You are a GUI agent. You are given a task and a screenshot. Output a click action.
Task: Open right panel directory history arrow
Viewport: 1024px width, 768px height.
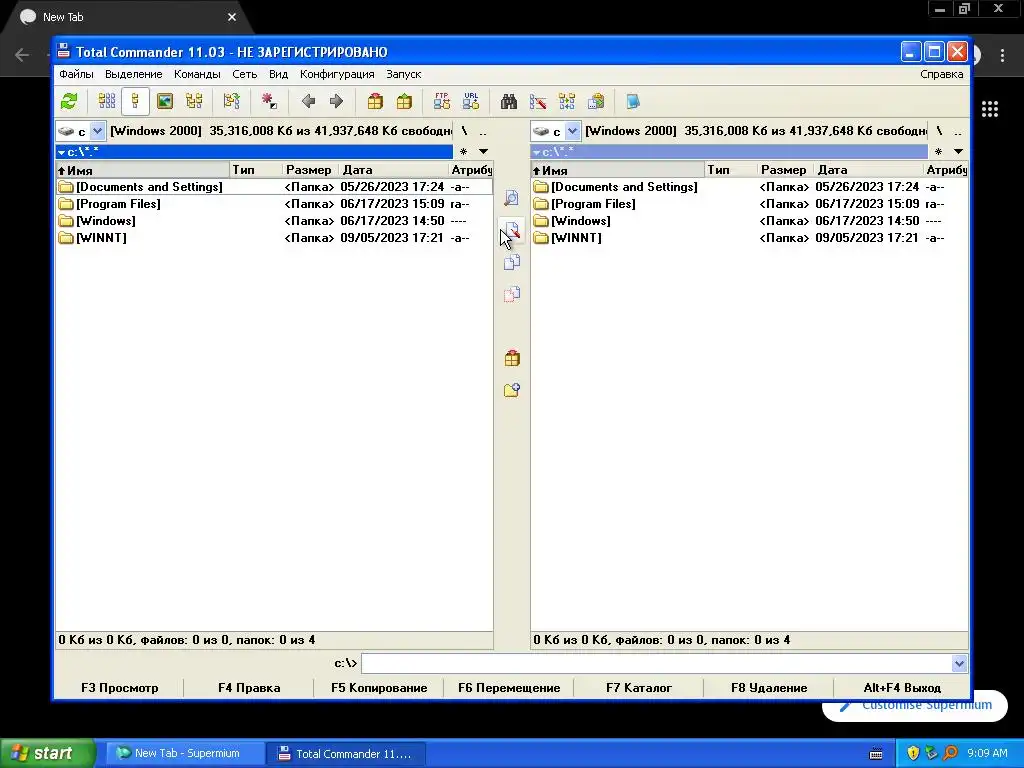tap(958, 152)
